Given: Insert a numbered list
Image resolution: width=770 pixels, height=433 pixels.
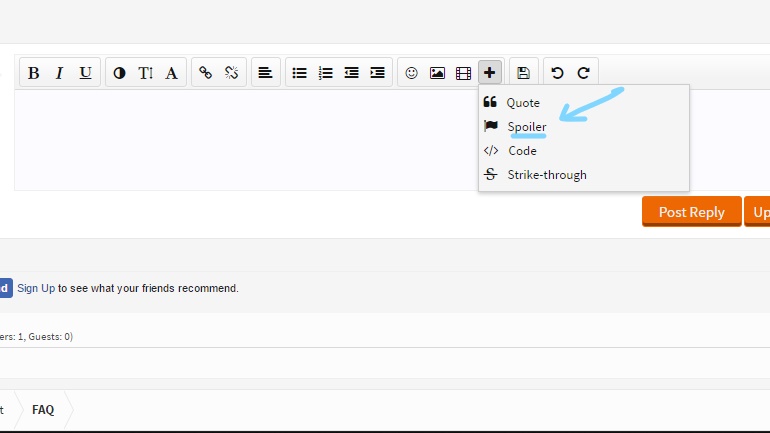Looking at the screenshot, I should tap(326, 73).
